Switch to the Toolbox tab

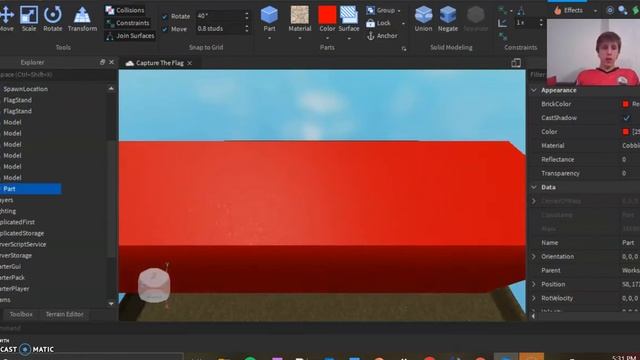pos(21,314)
